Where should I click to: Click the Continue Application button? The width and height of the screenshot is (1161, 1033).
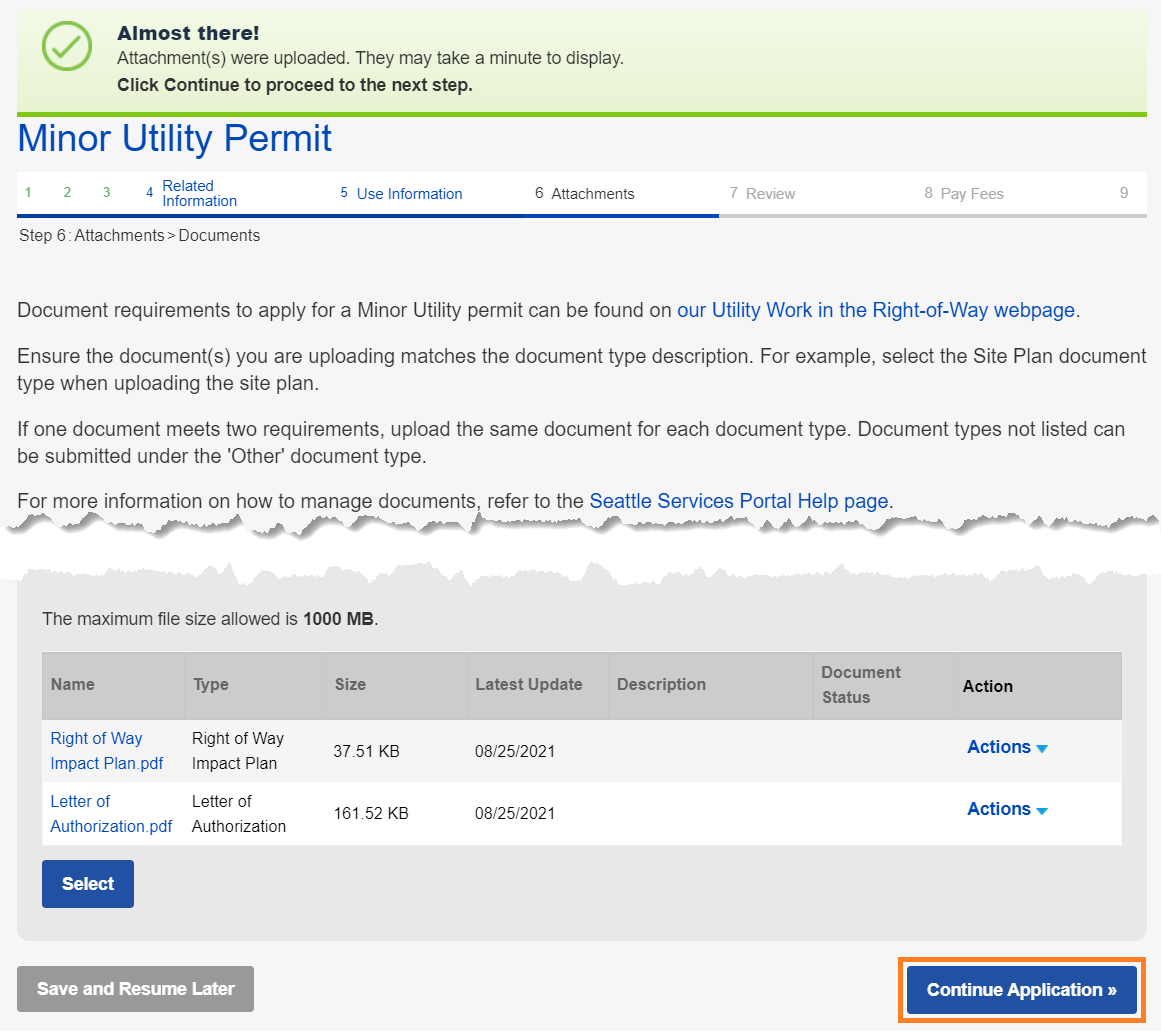[x=1021, y=990]
